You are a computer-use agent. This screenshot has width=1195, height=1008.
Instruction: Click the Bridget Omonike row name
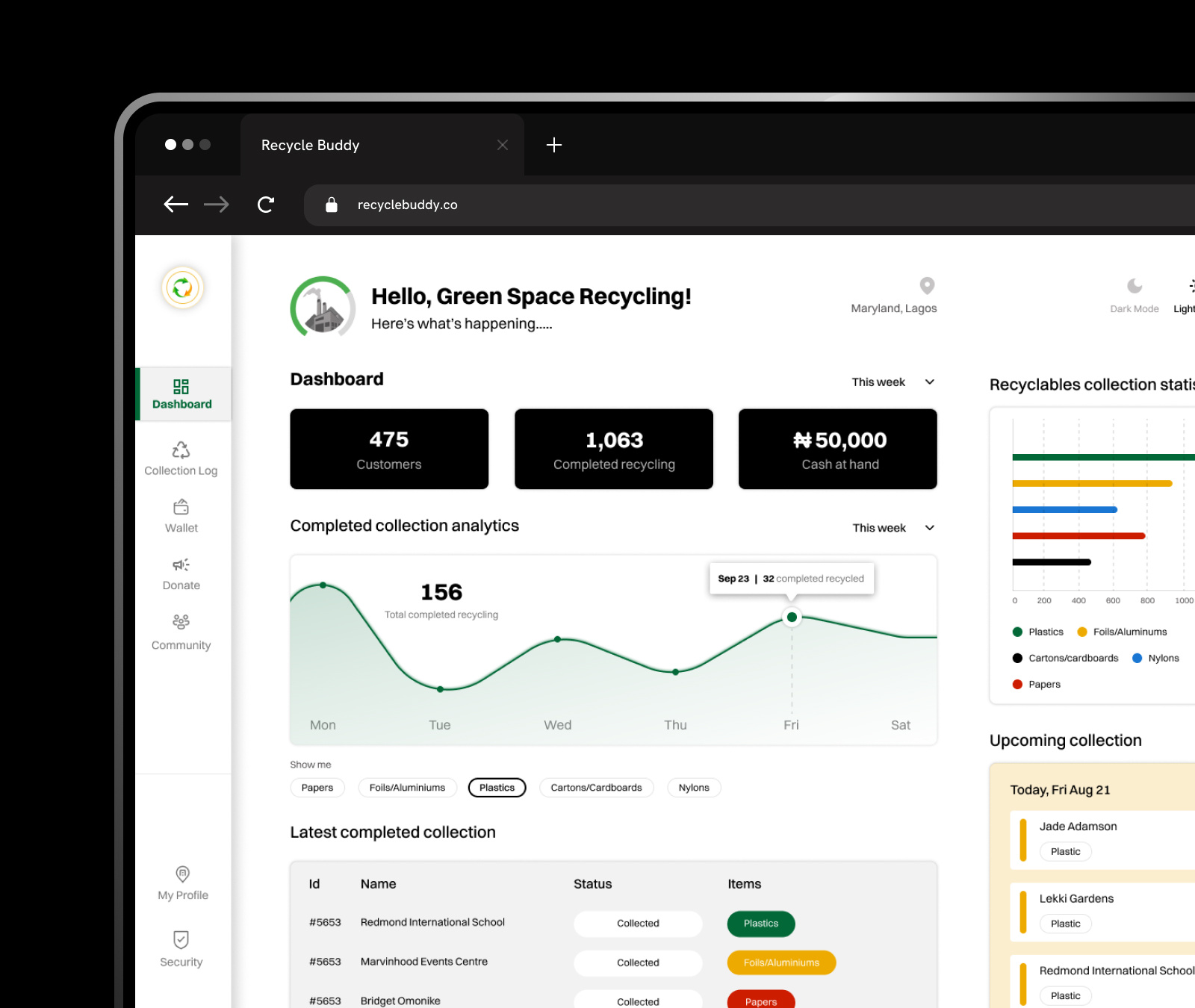tap(400, 1001)
